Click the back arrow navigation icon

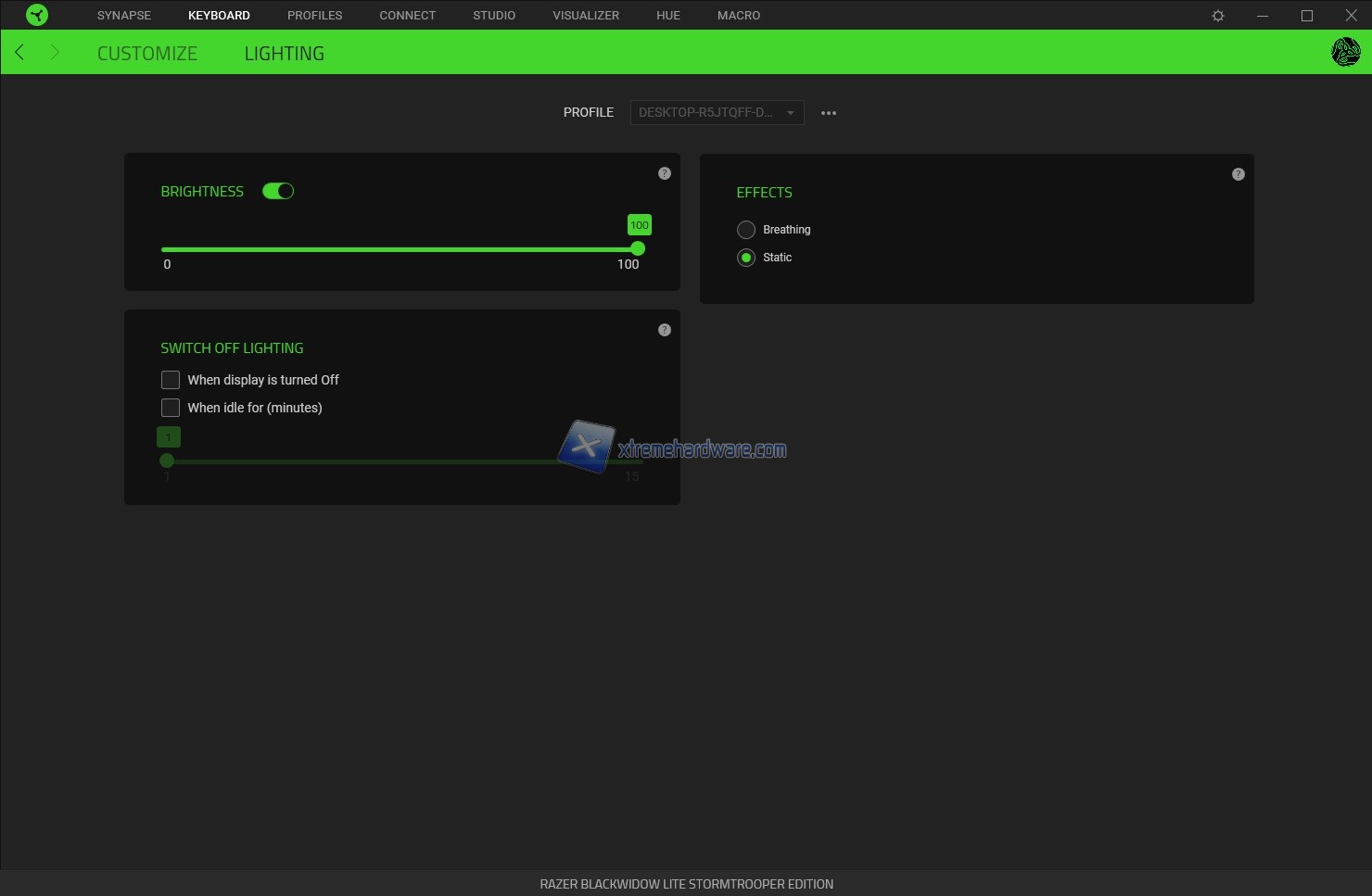tap(19, 53)
